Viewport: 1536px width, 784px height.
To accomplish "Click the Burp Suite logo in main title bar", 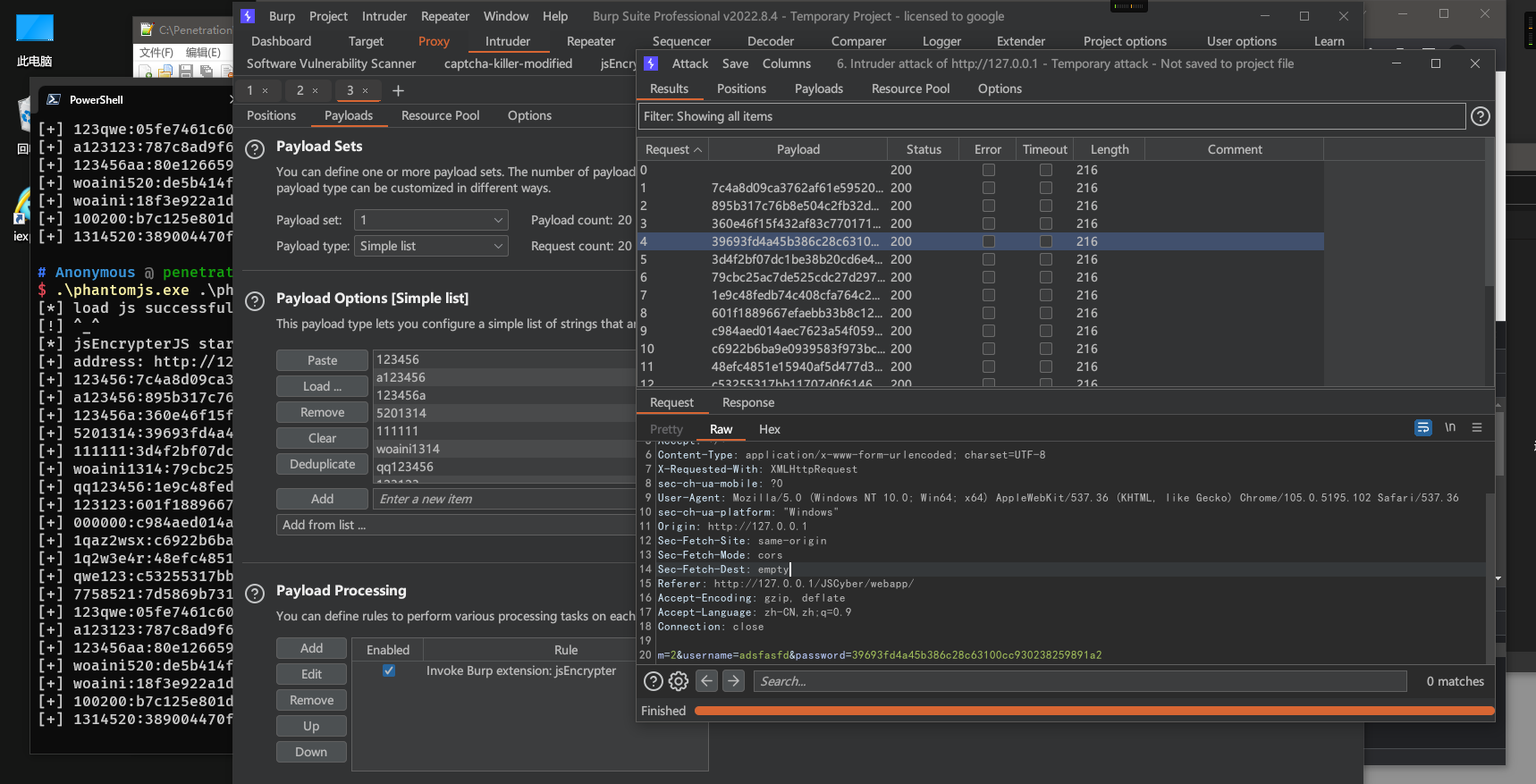I will [249, 16].
